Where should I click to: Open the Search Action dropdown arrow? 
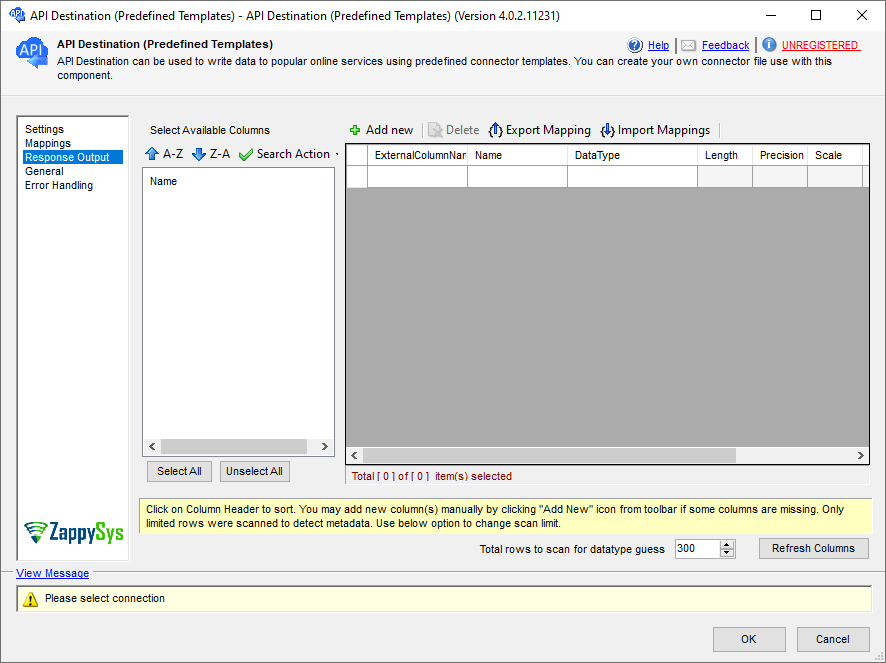(337, 154)
